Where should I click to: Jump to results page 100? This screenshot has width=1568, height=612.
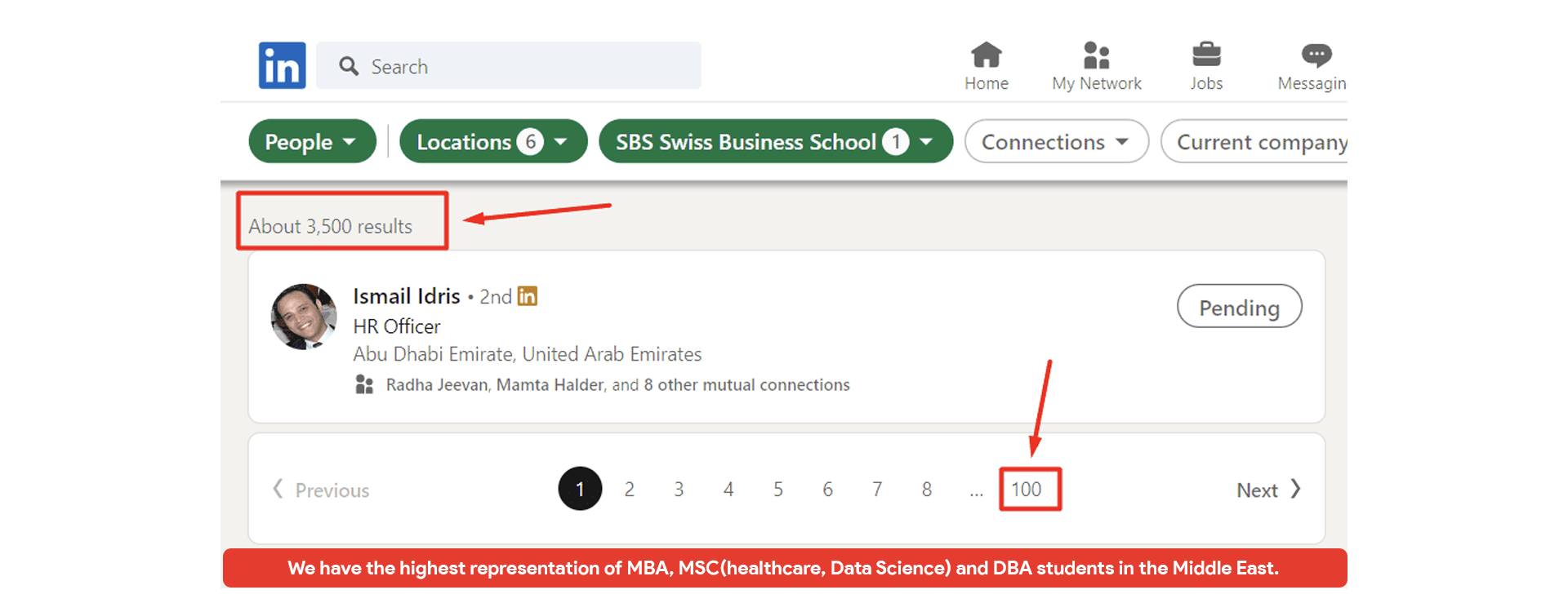[1027, 489]
